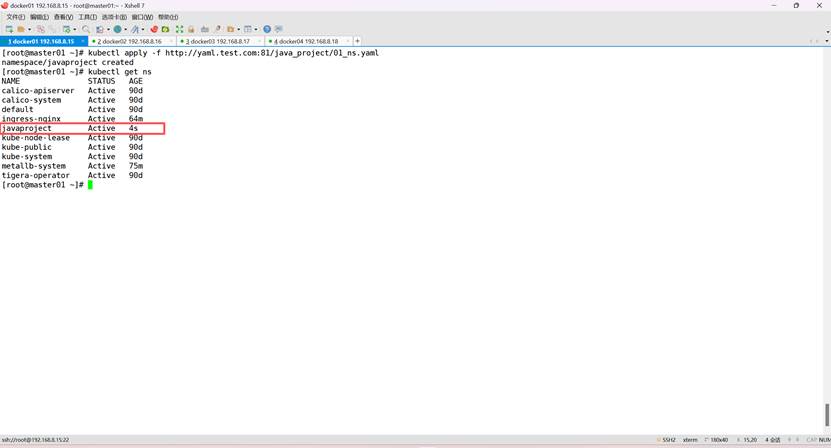
Task: Create a new session with the toolbar icon
Action: [9, 29]
